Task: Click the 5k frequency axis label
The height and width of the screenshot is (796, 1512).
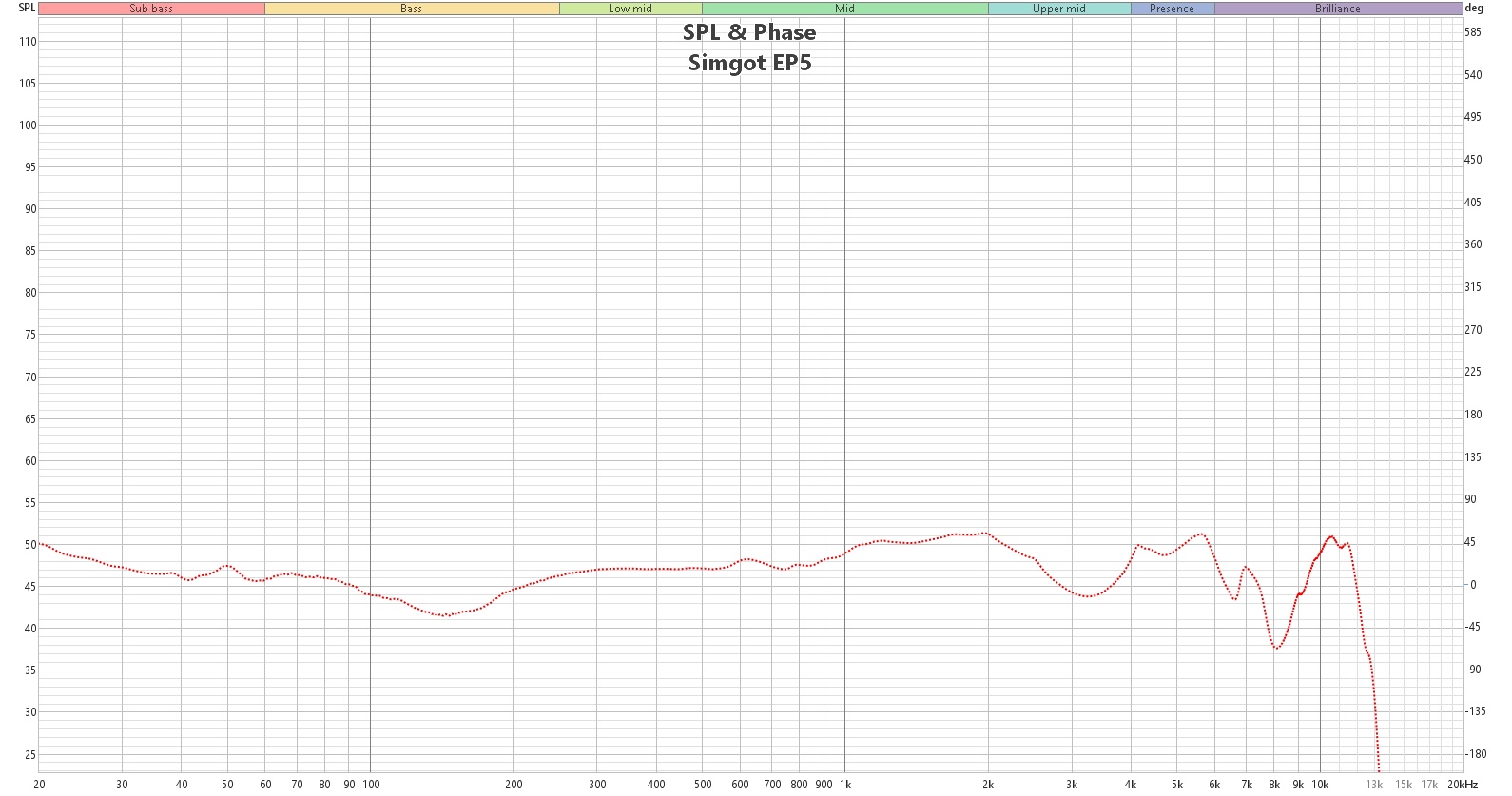Action: coord(1177,785)
